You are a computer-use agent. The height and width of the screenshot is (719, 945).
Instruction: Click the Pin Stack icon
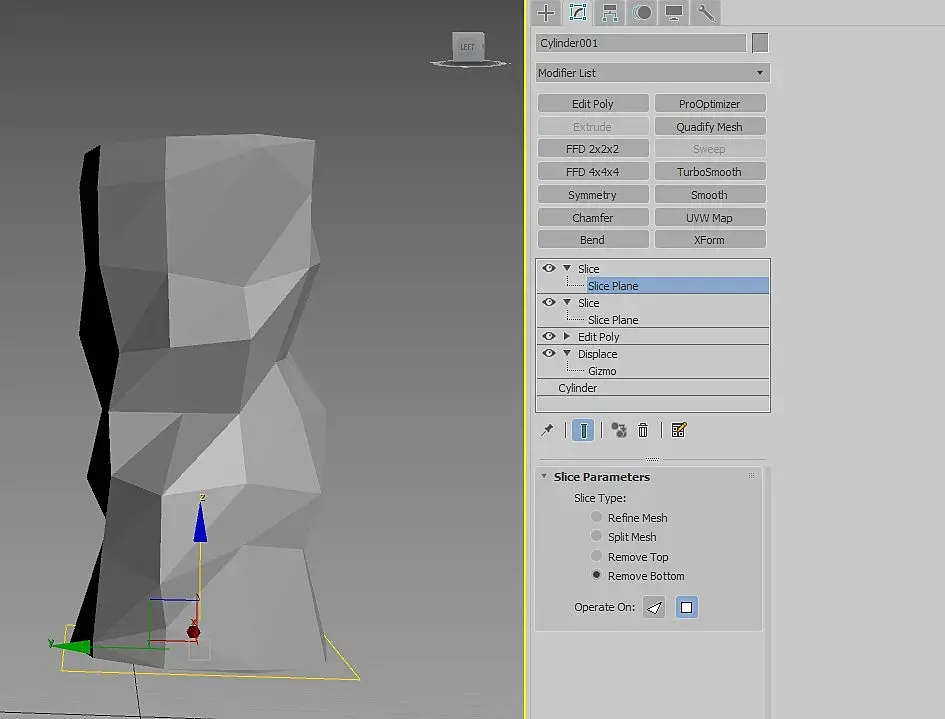point(547,430)
